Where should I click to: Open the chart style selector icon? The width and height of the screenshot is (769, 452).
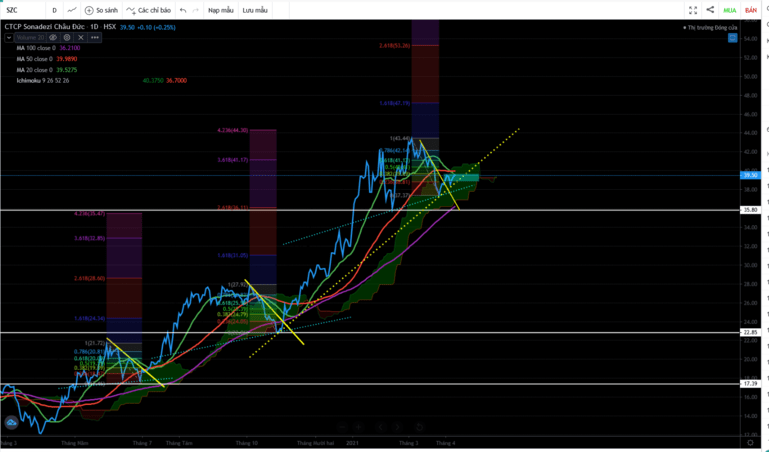[72, 10]
